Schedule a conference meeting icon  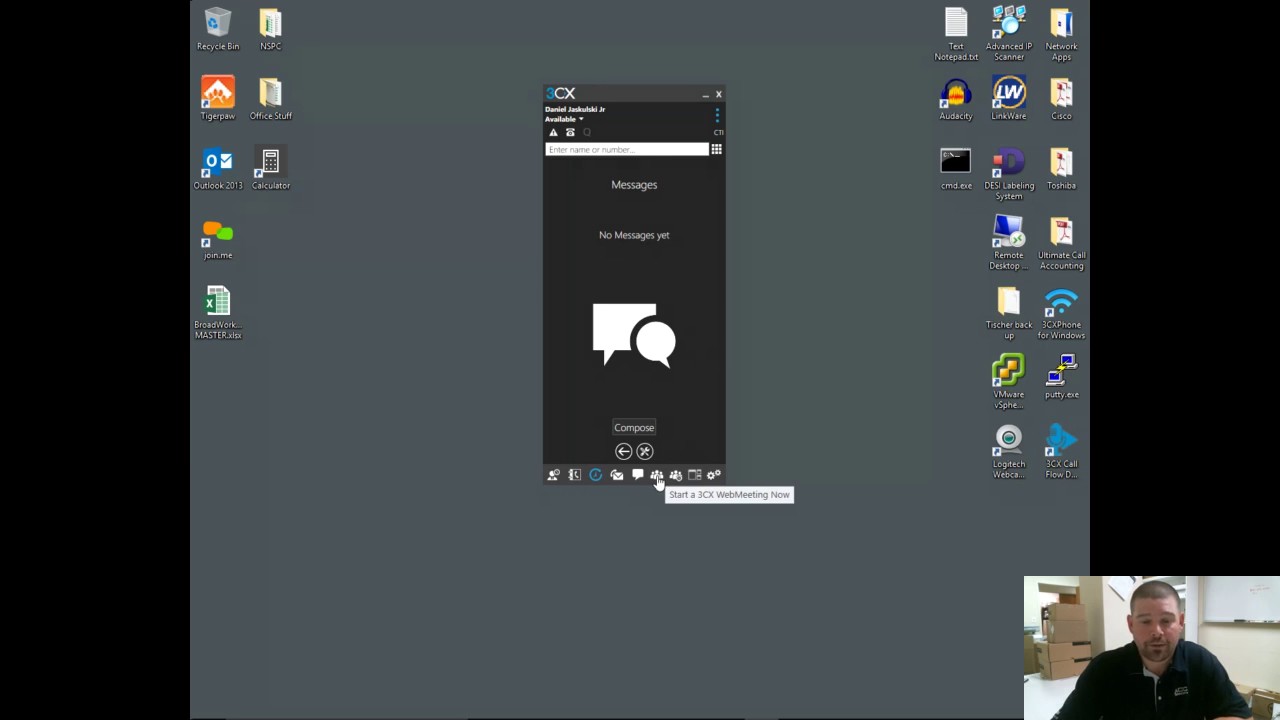tap(676, 475)
